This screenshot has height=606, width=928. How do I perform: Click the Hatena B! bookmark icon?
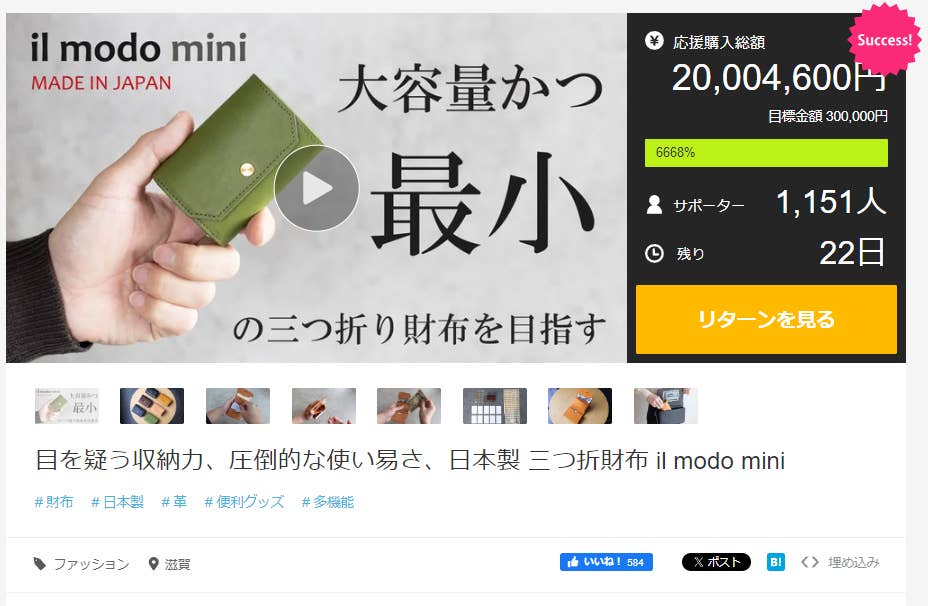776,562
